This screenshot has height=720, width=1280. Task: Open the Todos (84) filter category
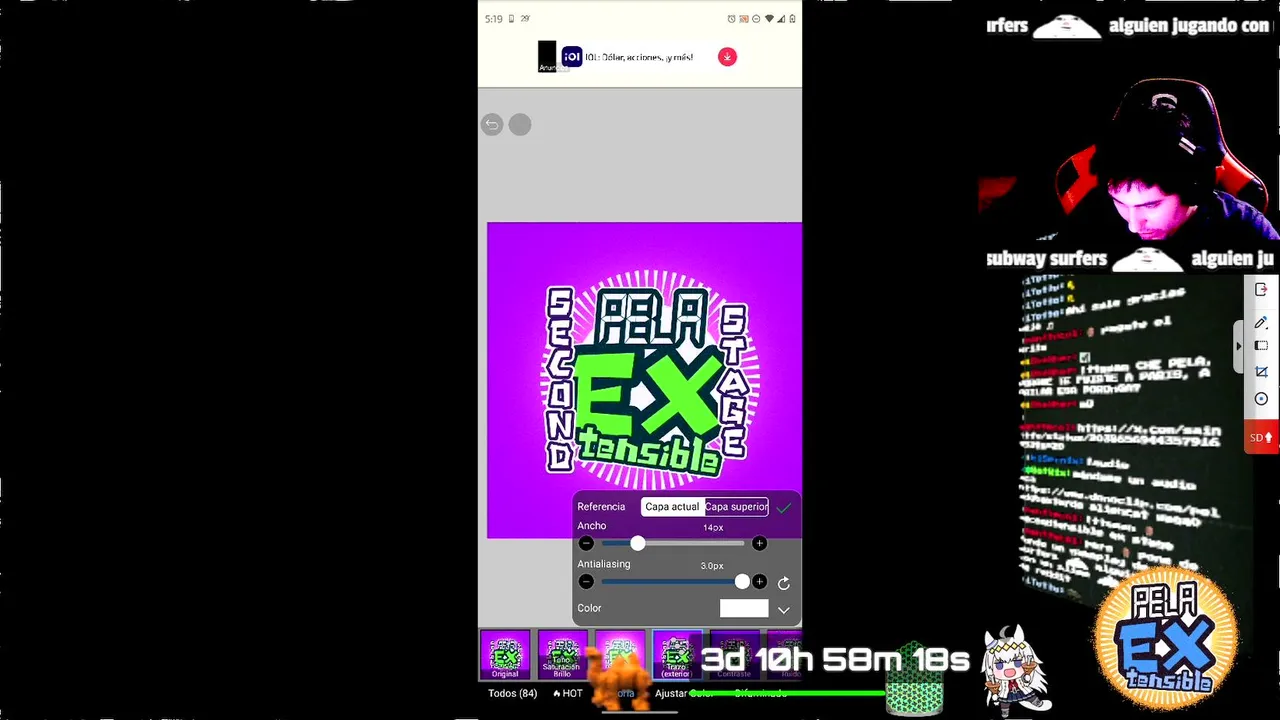(512, 693)
